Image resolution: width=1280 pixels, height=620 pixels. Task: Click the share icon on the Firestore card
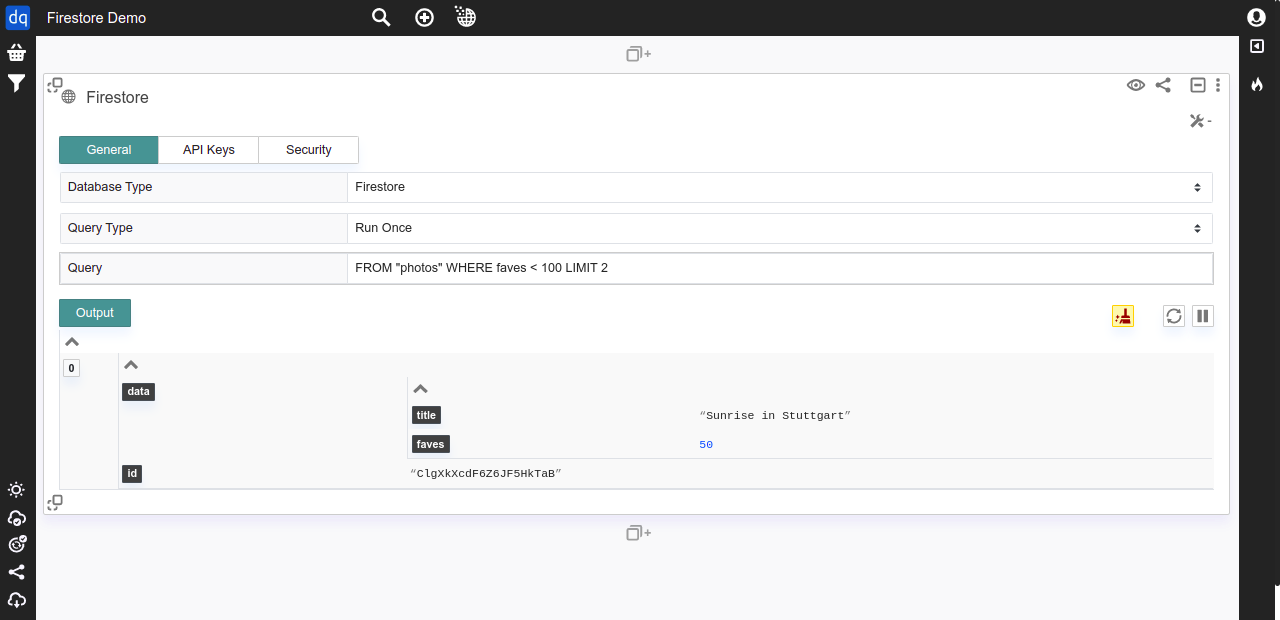(x=1163, y=85)
